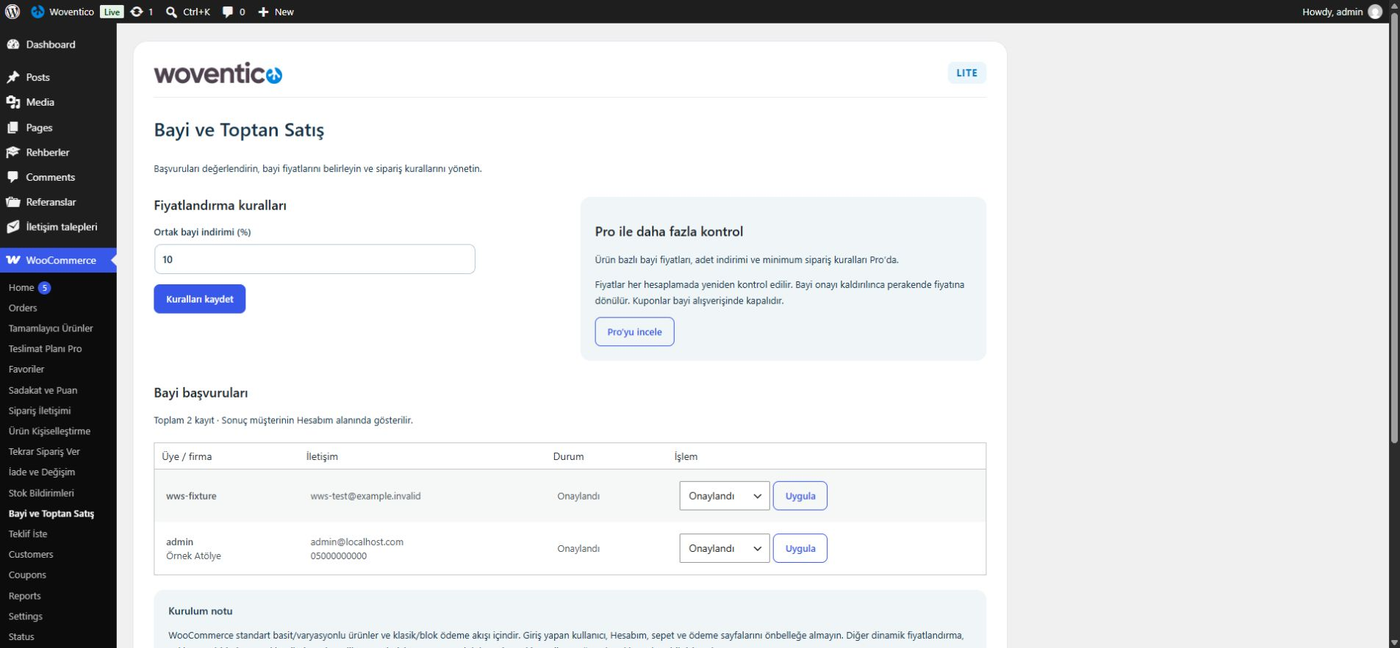The image size is (1400, 648).
Task: Click the plus icon for New
Action: [x=263, y=12]
